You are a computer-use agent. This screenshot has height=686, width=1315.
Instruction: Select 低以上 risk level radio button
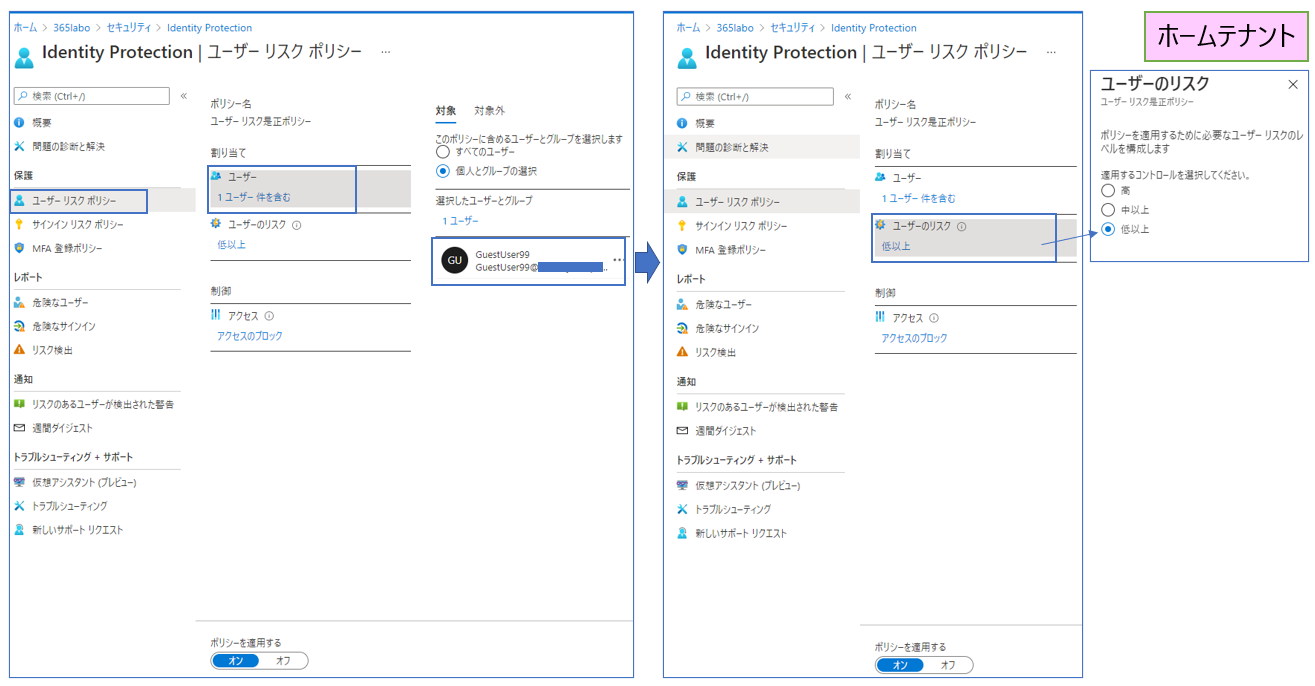[x=1108, y=229]
